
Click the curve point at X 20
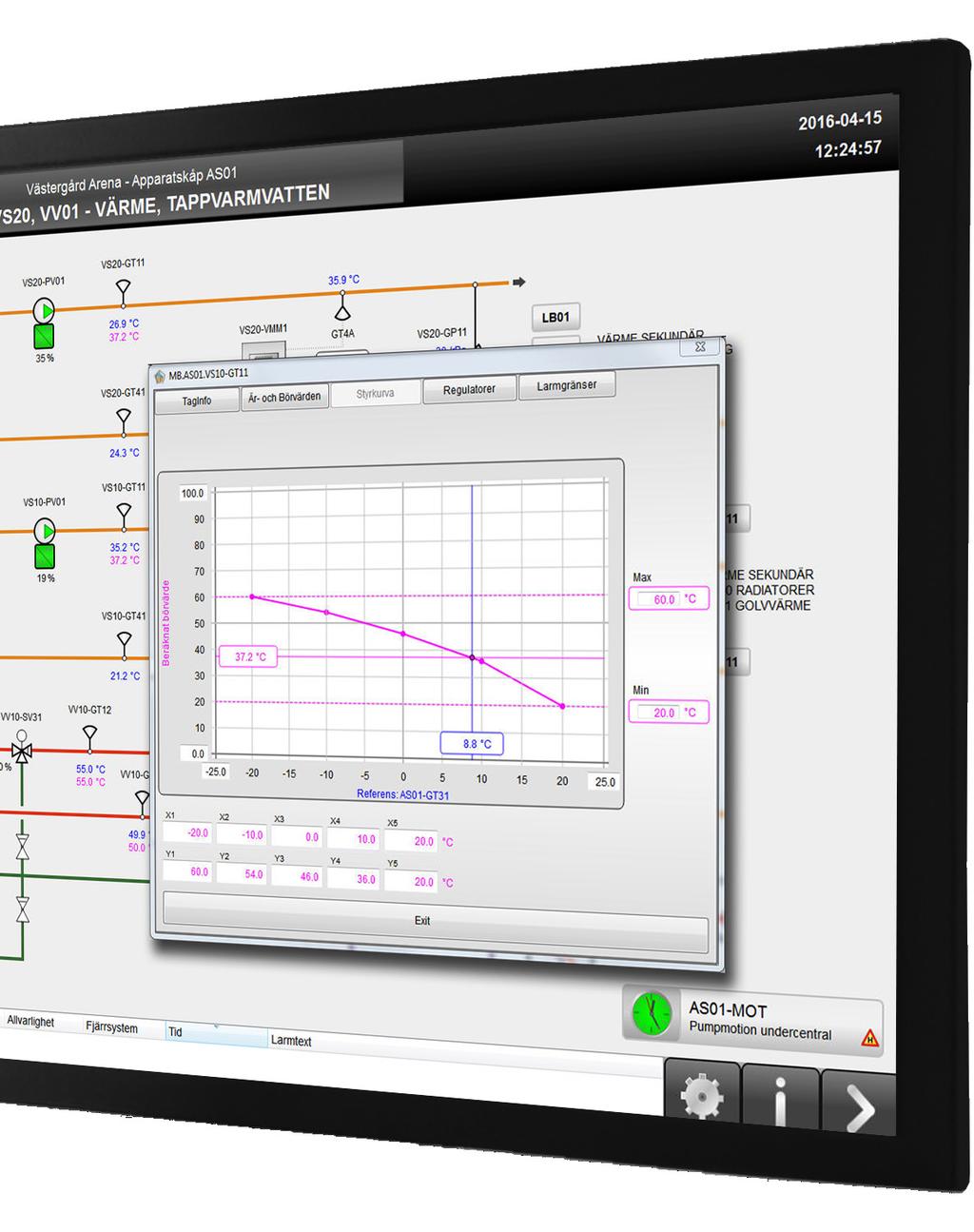tap(563, 706)
